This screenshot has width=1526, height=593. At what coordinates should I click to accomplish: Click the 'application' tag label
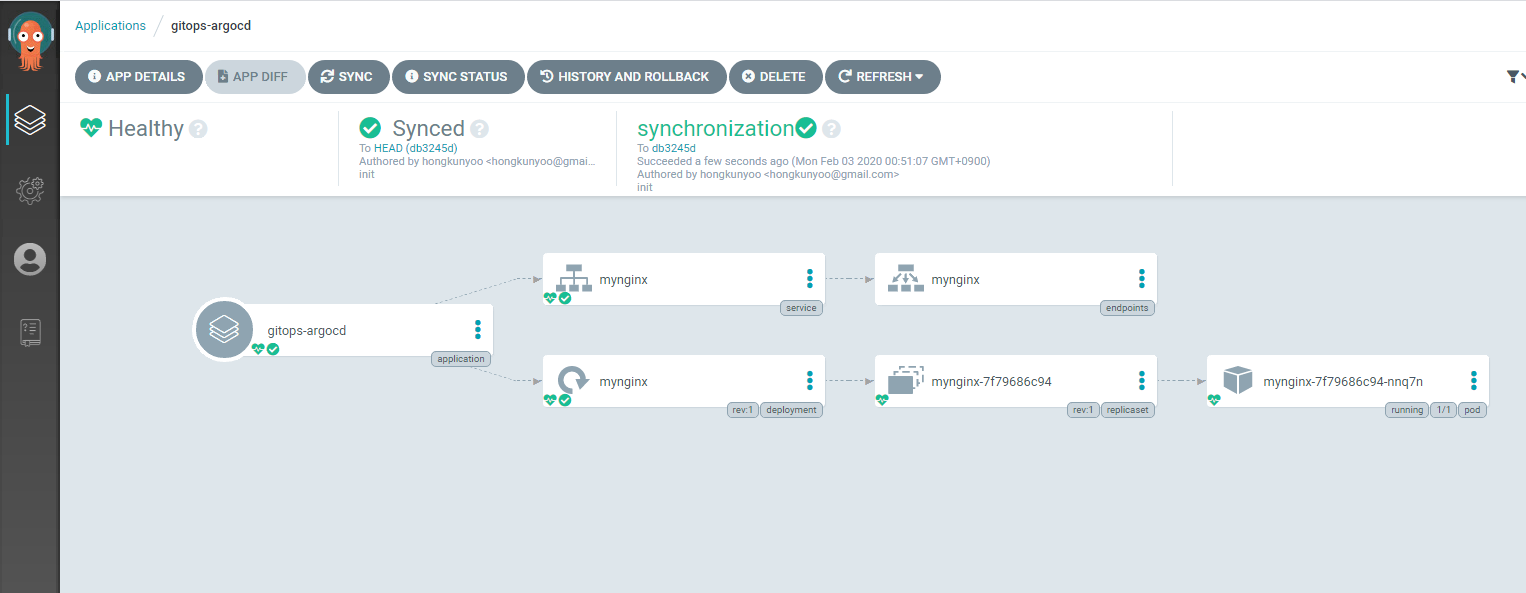pos(461,359)
